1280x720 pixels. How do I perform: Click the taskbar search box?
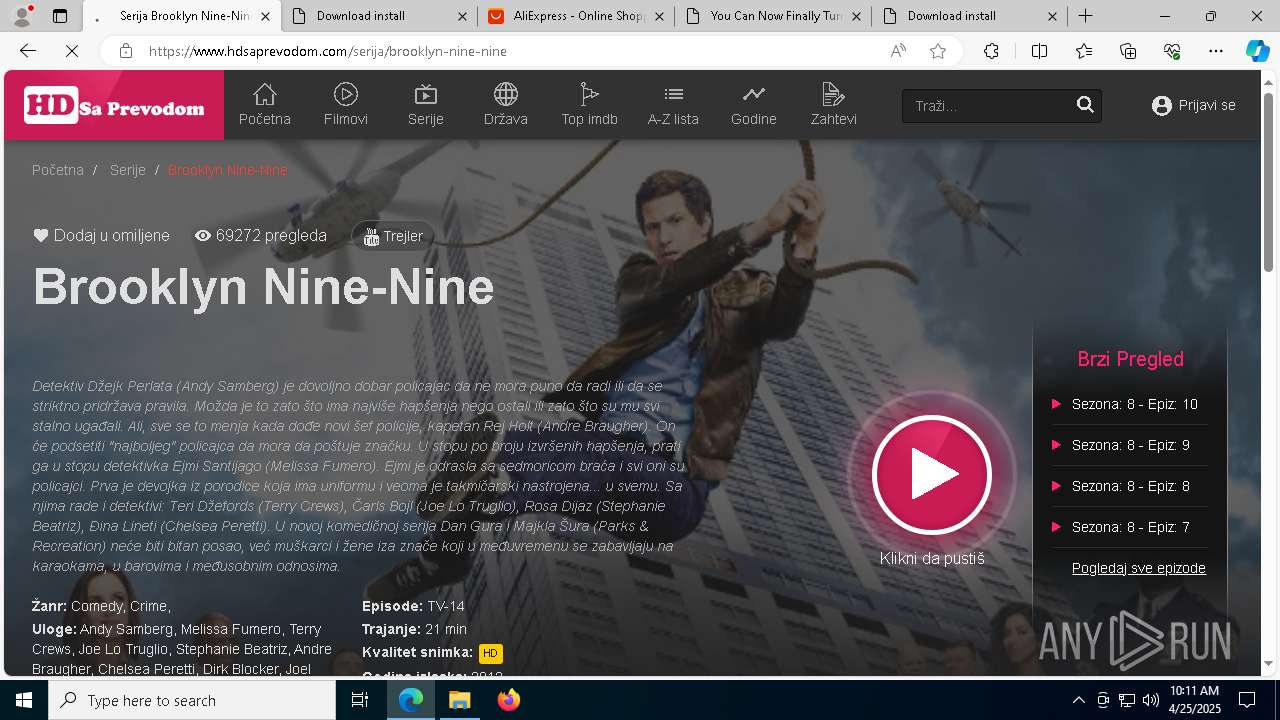(192, 700)
